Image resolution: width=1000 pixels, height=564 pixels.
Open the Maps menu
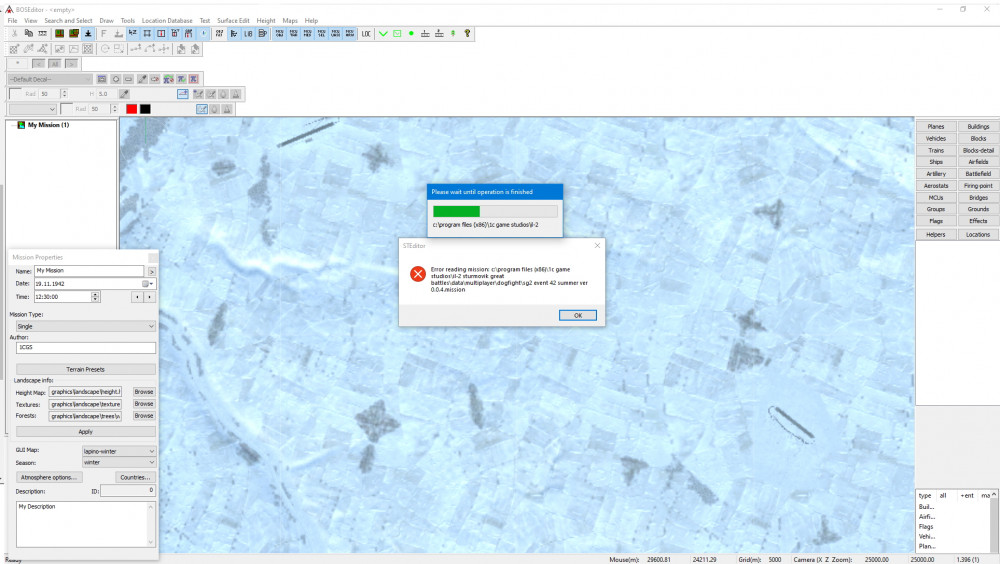pyautogui.click(x=290, y=20)
